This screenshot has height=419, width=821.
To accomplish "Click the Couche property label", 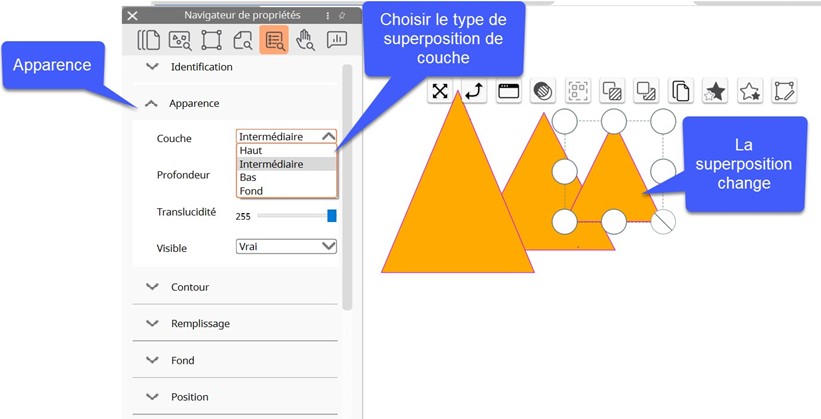I will tap(174, 139).
